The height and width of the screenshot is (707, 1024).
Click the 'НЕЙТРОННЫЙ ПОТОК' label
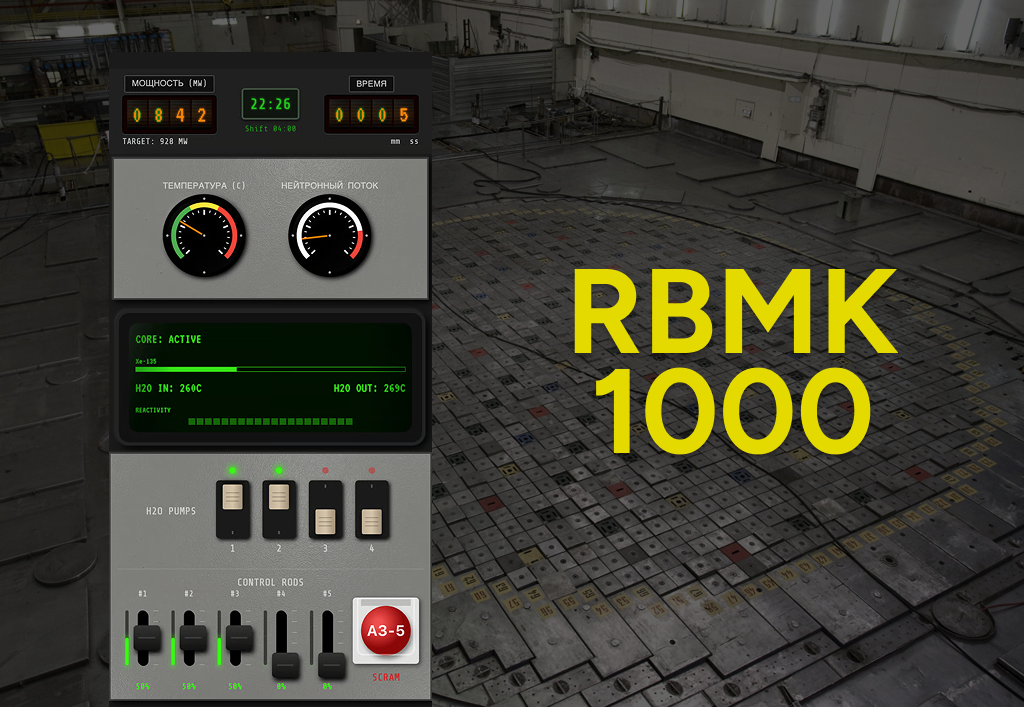[330, 185]
